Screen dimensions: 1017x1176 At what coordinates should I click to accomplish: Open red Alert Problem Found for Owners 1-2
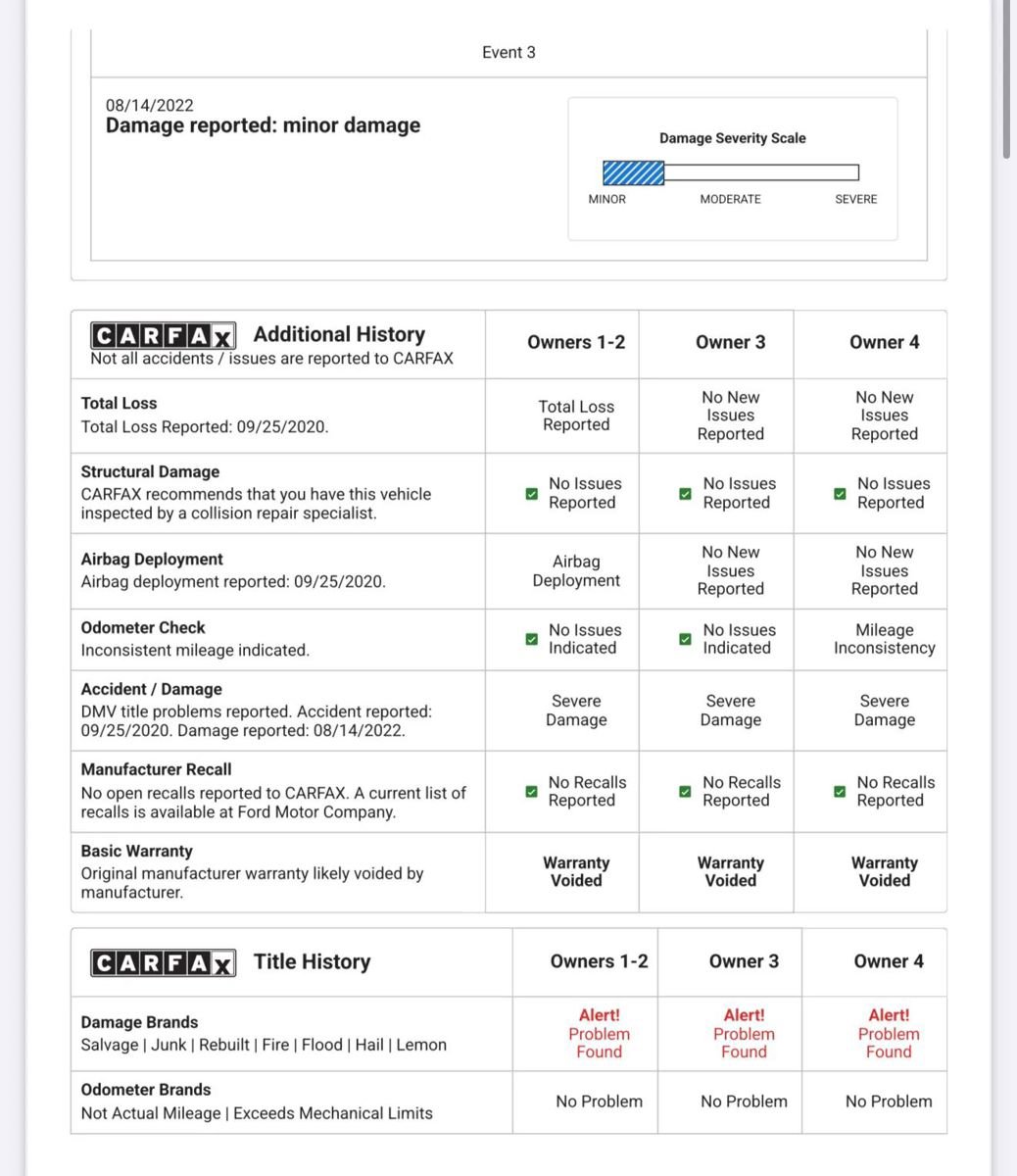[599, 1034]
